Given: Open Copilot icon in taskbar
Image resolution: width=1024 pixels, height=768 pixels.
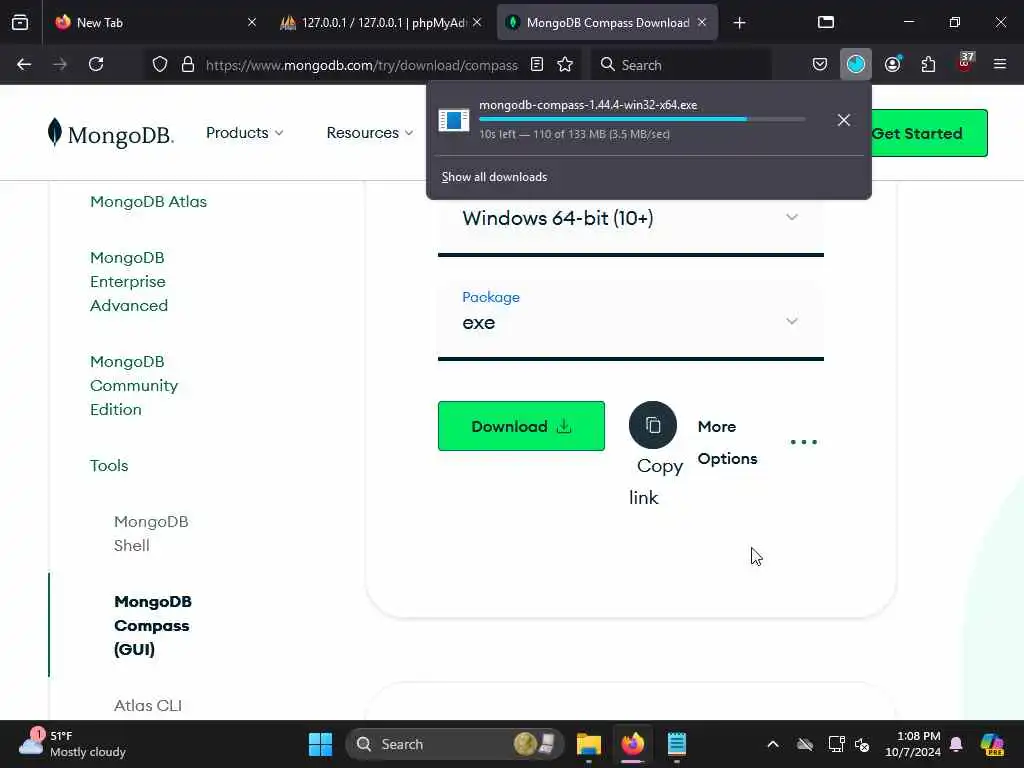Looking at the screenshot, I should click(992, 744).
